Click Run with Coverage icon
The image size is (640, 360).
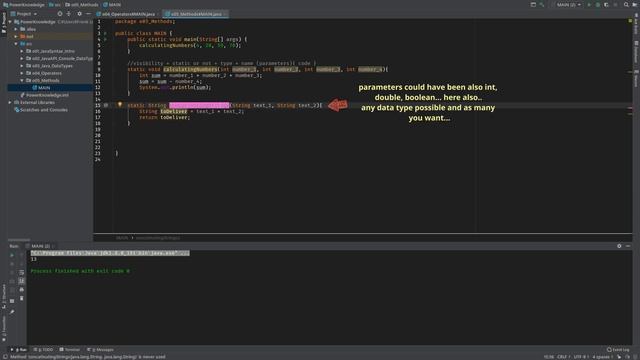pyautogui.click(x=606, y=4)
